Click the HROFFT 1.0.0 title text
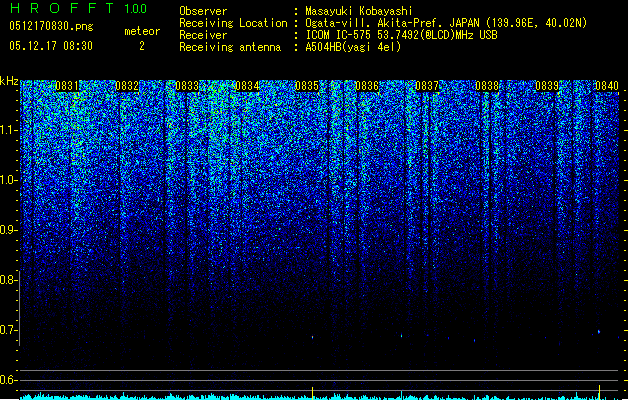 (79, 8)
